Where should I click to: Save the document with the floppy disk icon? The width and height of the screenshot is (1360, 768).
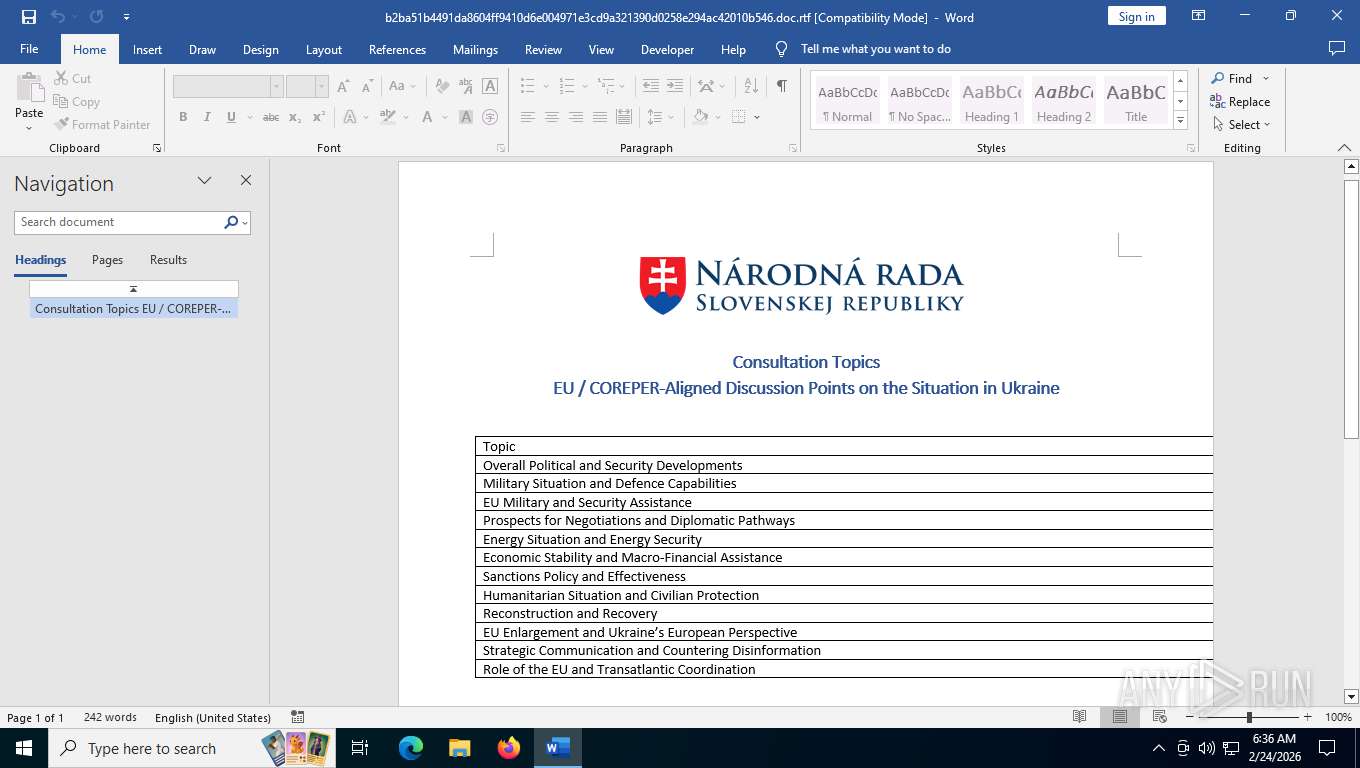(29, 17)
